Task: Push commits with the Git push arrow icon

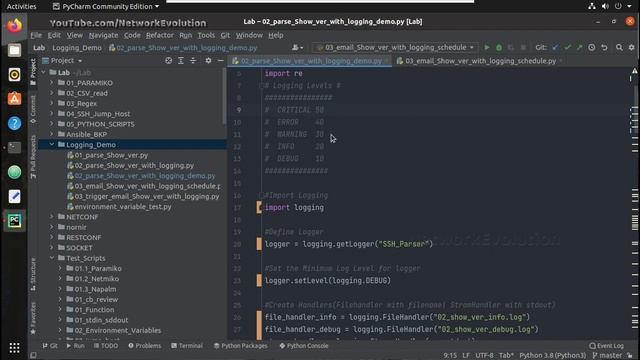Action: pos(579,47)
